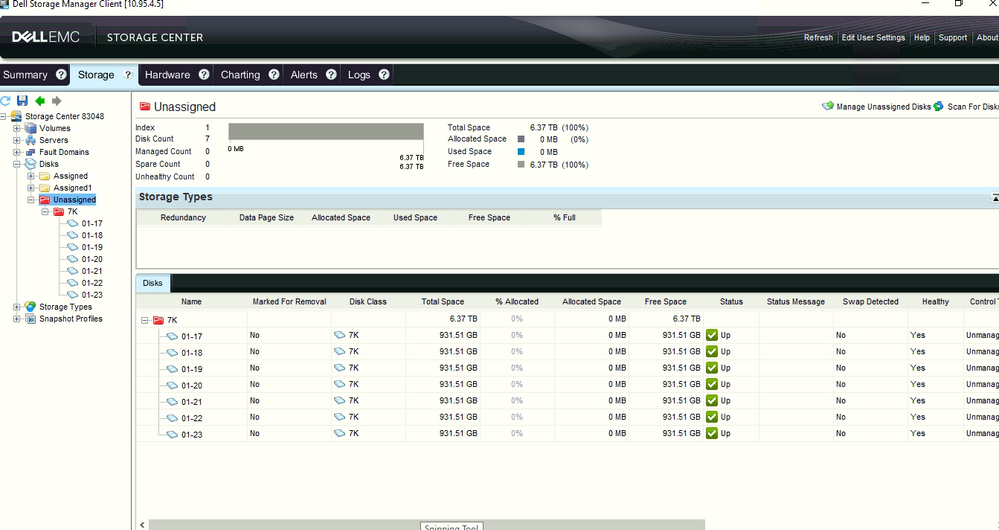Select the Disks sub-tab

[152, 283]
